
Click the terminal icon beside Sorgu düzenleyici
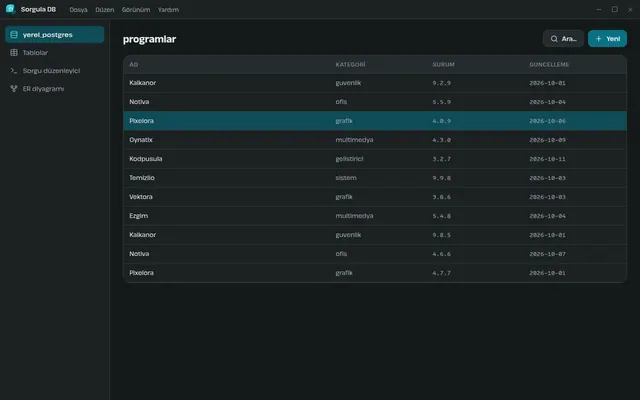click(14, 71)
